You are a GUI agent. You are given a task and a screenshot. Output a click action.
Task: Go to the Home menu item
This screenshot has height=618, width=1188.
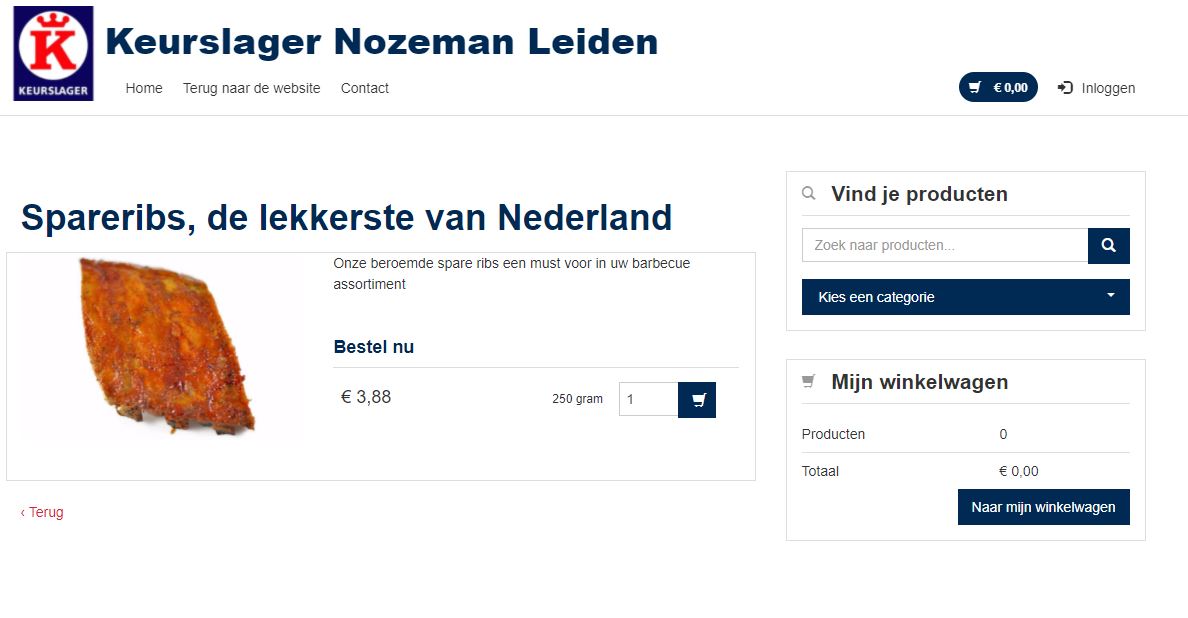pos(144,88)
